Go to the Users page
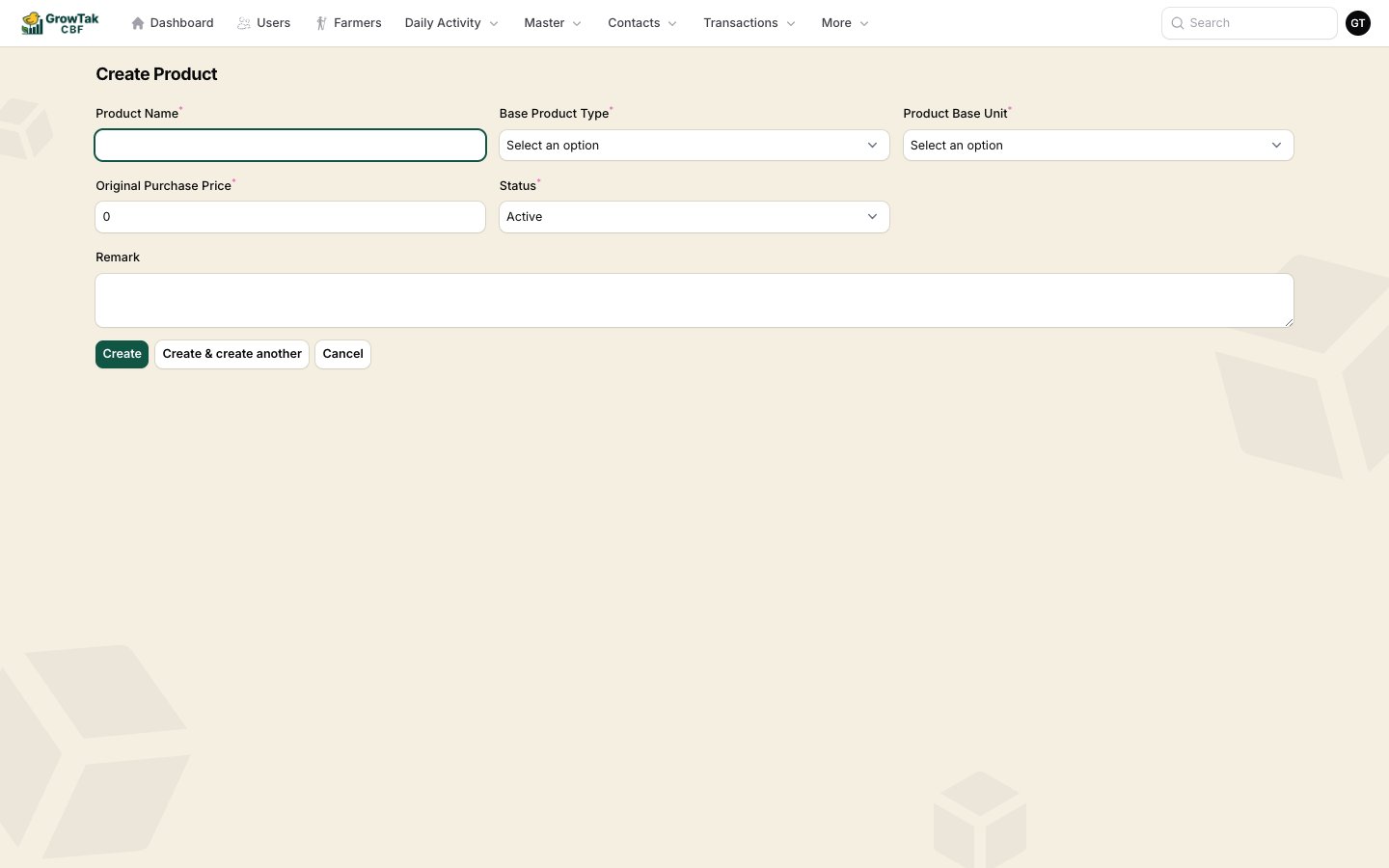 click(264, 23)
